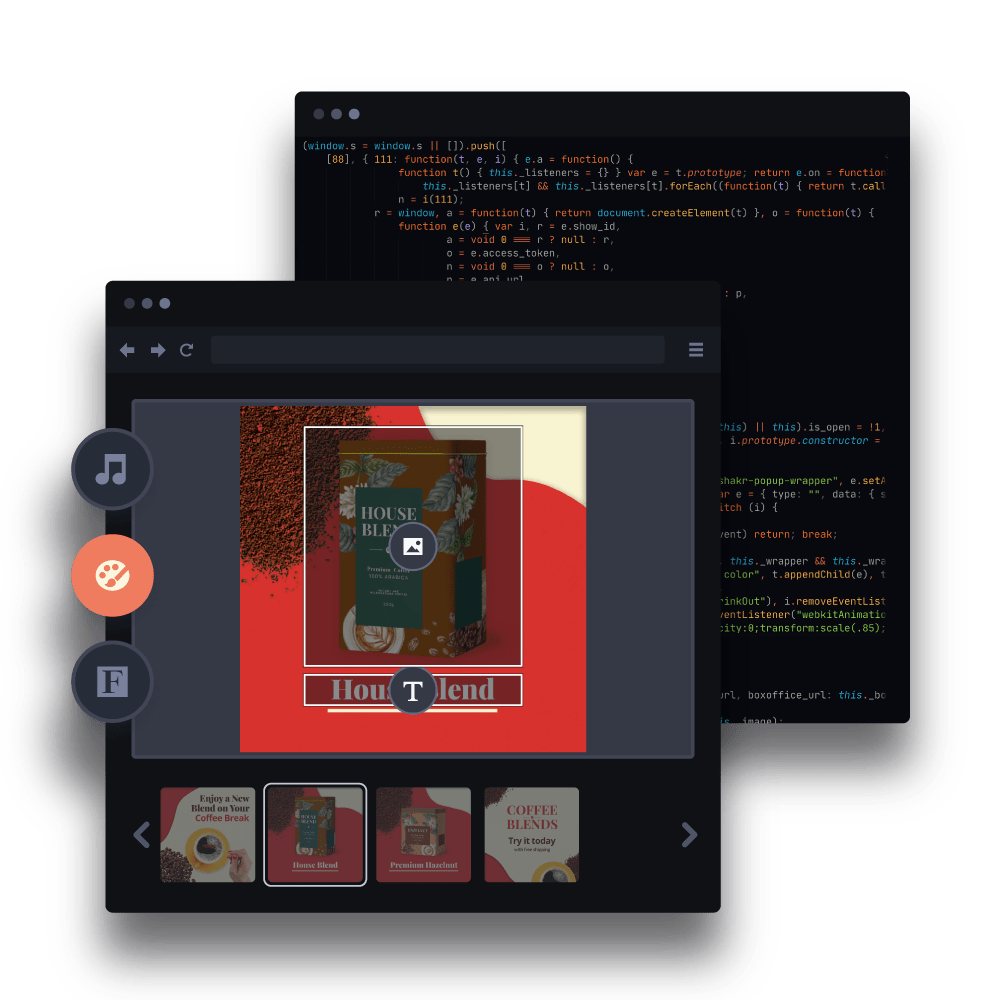This screenshot has width=1000, height=1000.
Task: Click the orange highlighted palette swatch button
Action: point(112,576)
